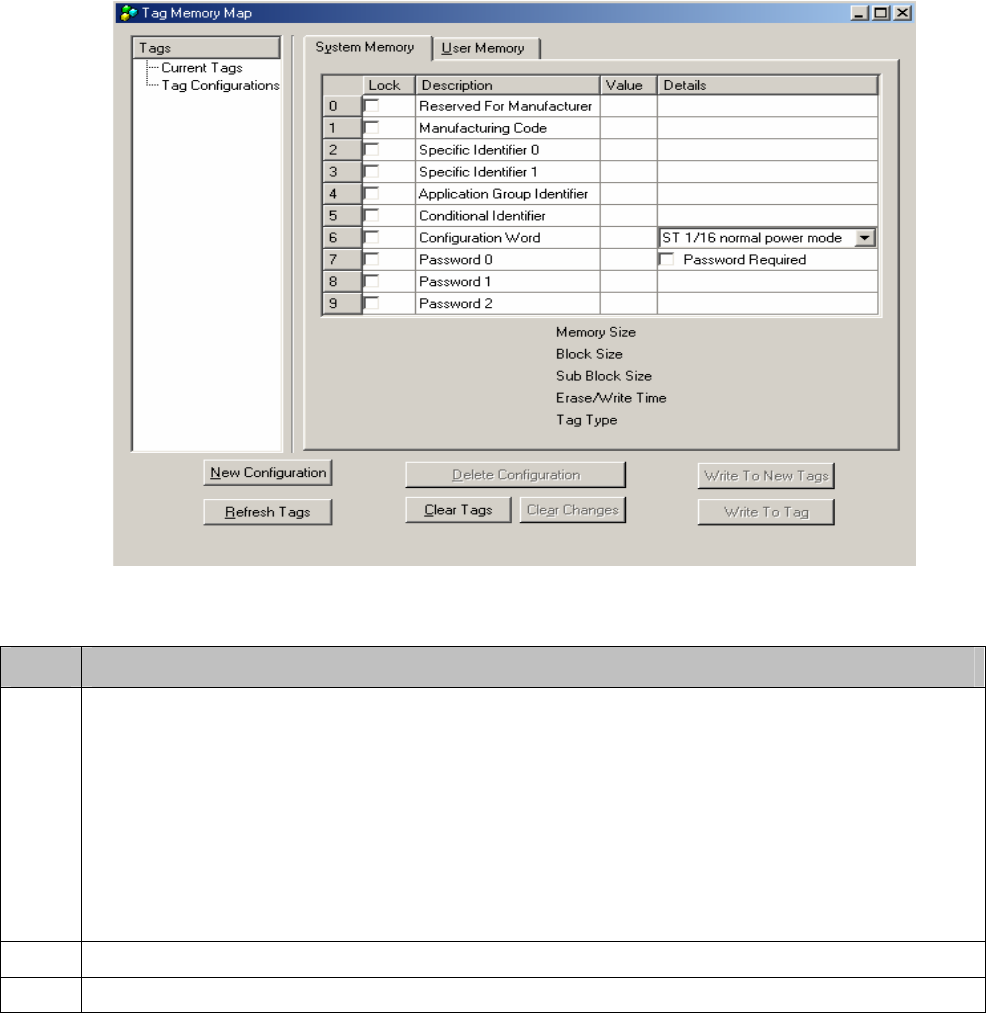Screen dimensions: 986x1013
Task: Click the Details column header
Action: 768,85
